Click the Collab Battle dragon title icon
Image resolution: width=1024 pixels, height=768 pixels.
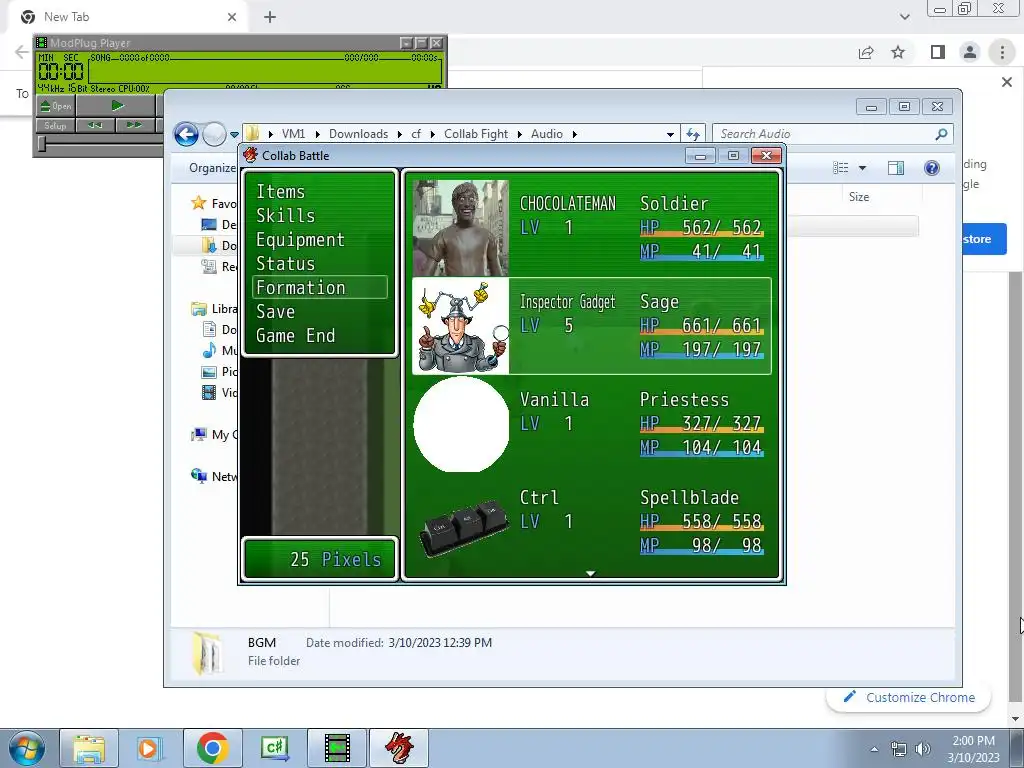[251, 155]
